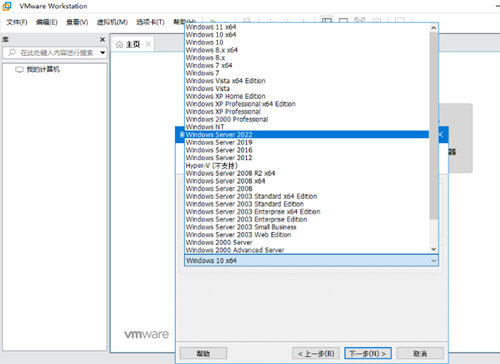500x364 pixels.
Task: Collapse the version combo box showing Windows 10 x64
Action: pyautogui.click(x=311, y=260)
